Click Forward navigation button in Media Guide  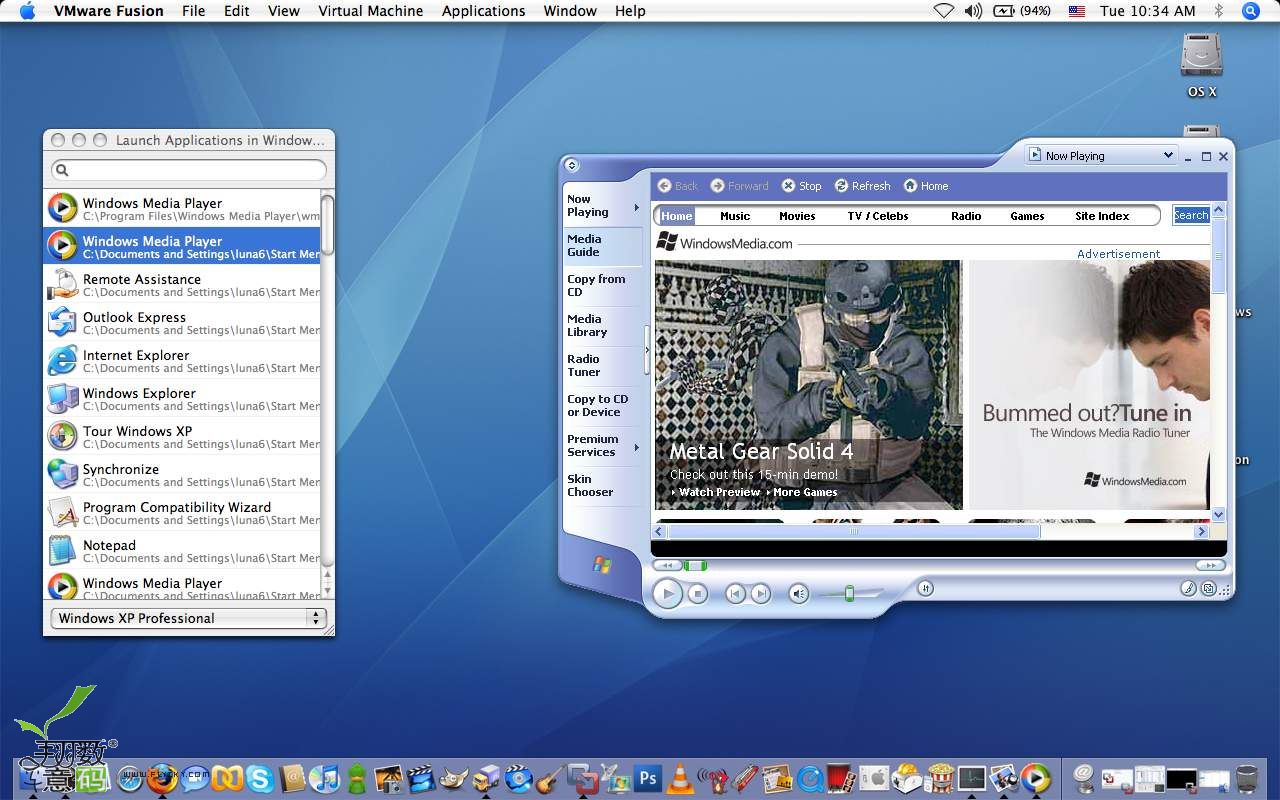740,186
